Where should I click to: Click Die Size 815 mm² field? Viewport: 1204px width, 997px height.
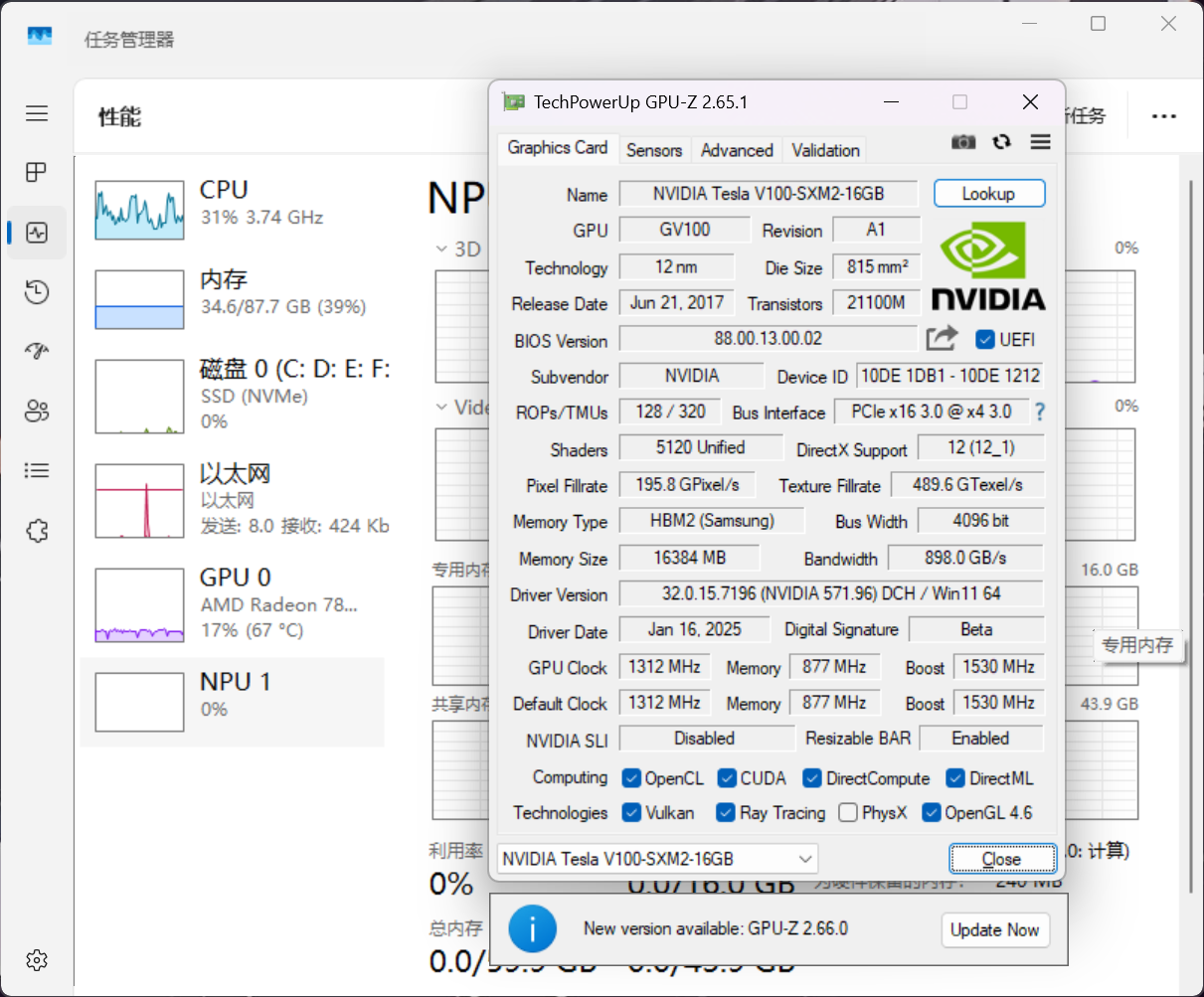877,266
